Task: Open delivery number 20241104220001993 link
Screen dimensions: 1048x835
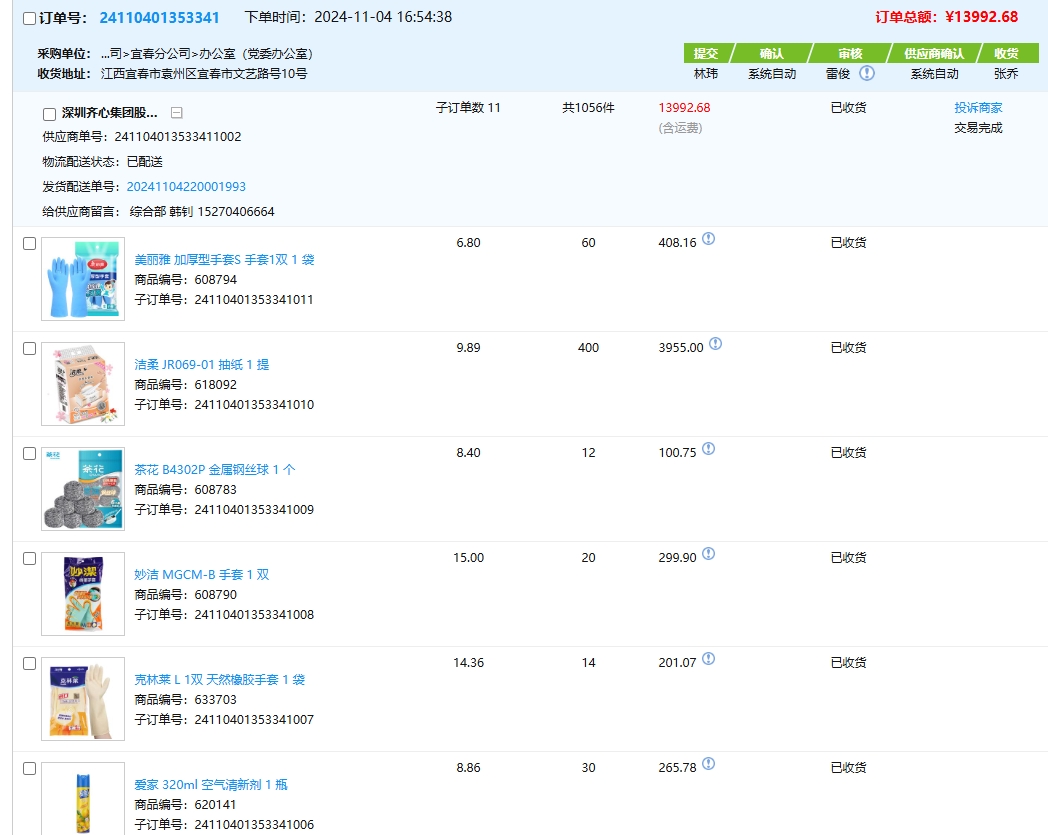Action: (186, 187)
